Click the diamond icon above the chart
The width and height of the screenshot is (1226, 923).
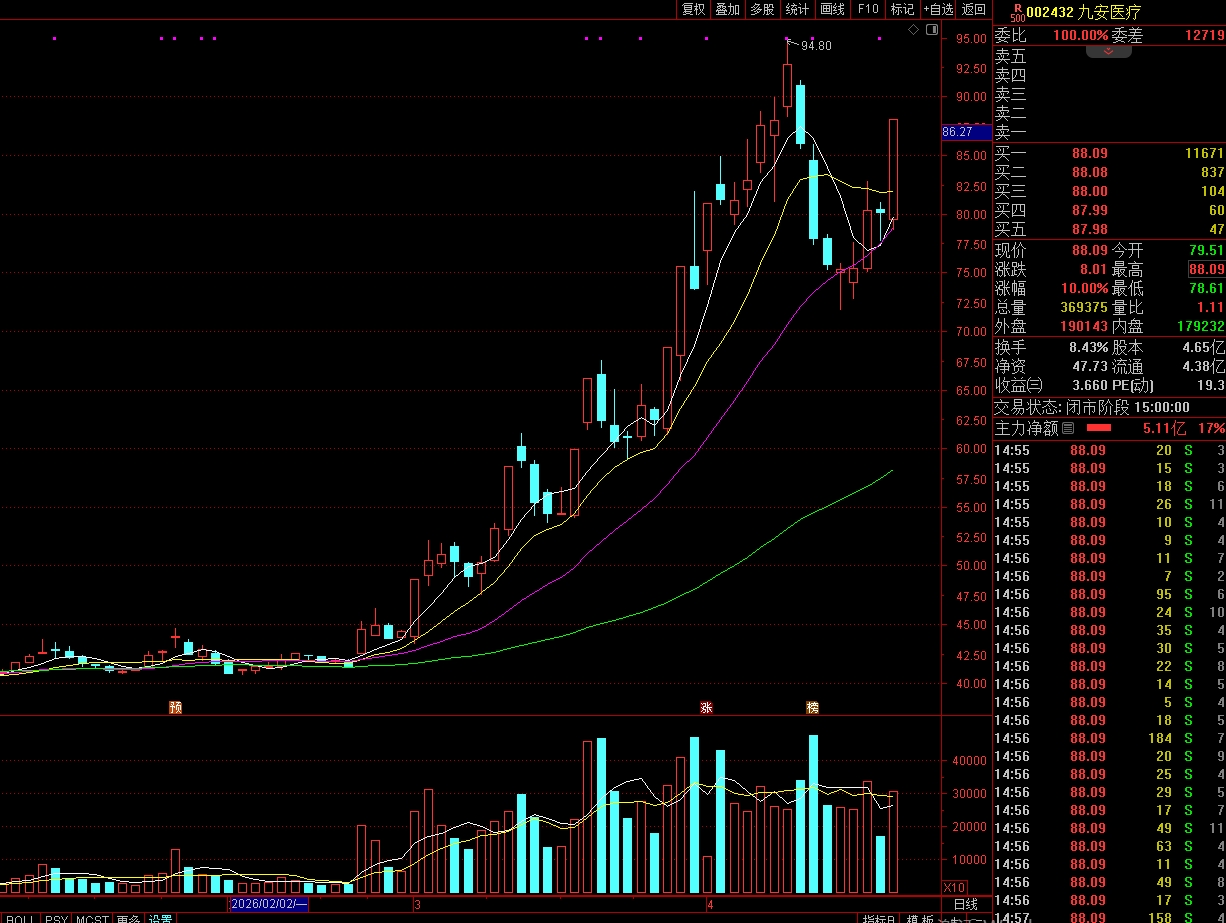(913, 31)
